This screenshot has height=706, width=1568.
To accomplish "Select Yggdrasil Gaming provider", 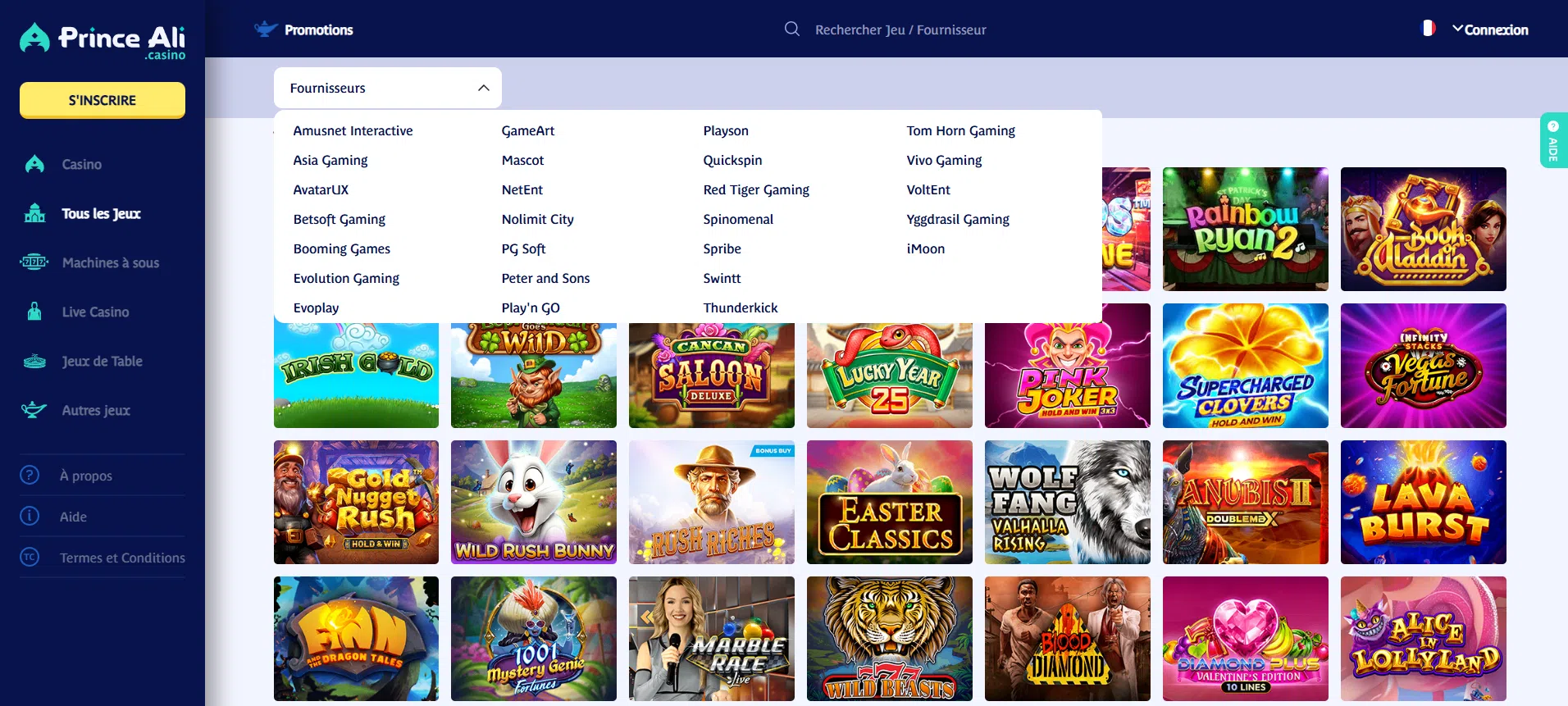I will (x=958, y=219).
